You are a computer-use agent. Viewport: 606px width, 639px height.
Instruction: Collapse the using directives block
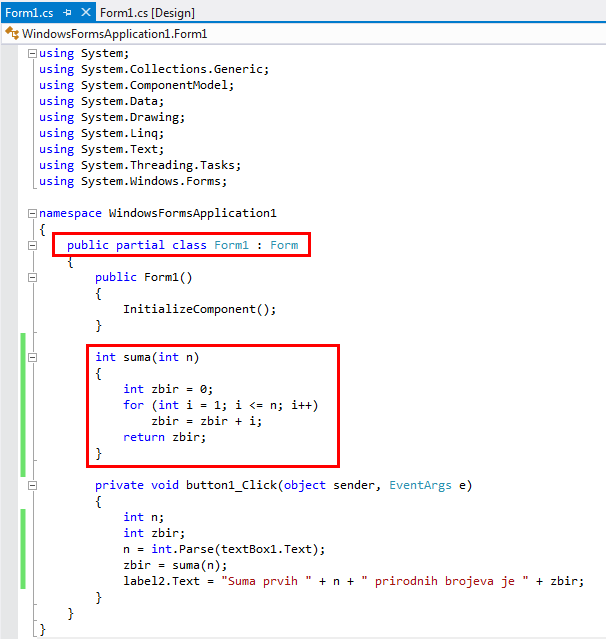[x=33, y=53]
